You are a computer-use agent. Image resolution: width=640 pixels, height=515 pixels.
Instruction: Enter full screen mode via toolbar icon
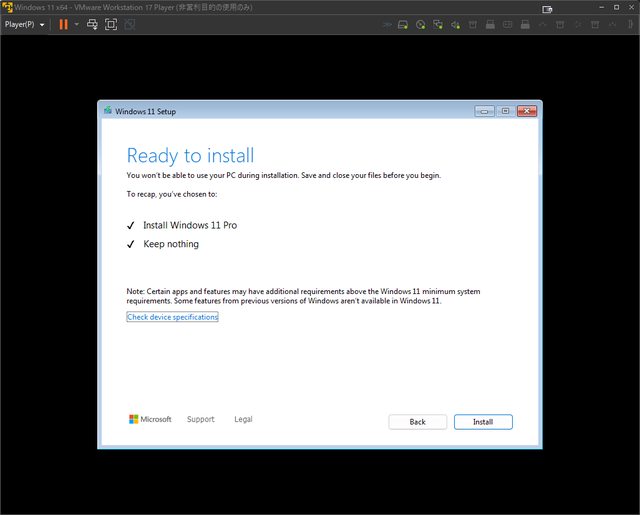tap(110, 24)
